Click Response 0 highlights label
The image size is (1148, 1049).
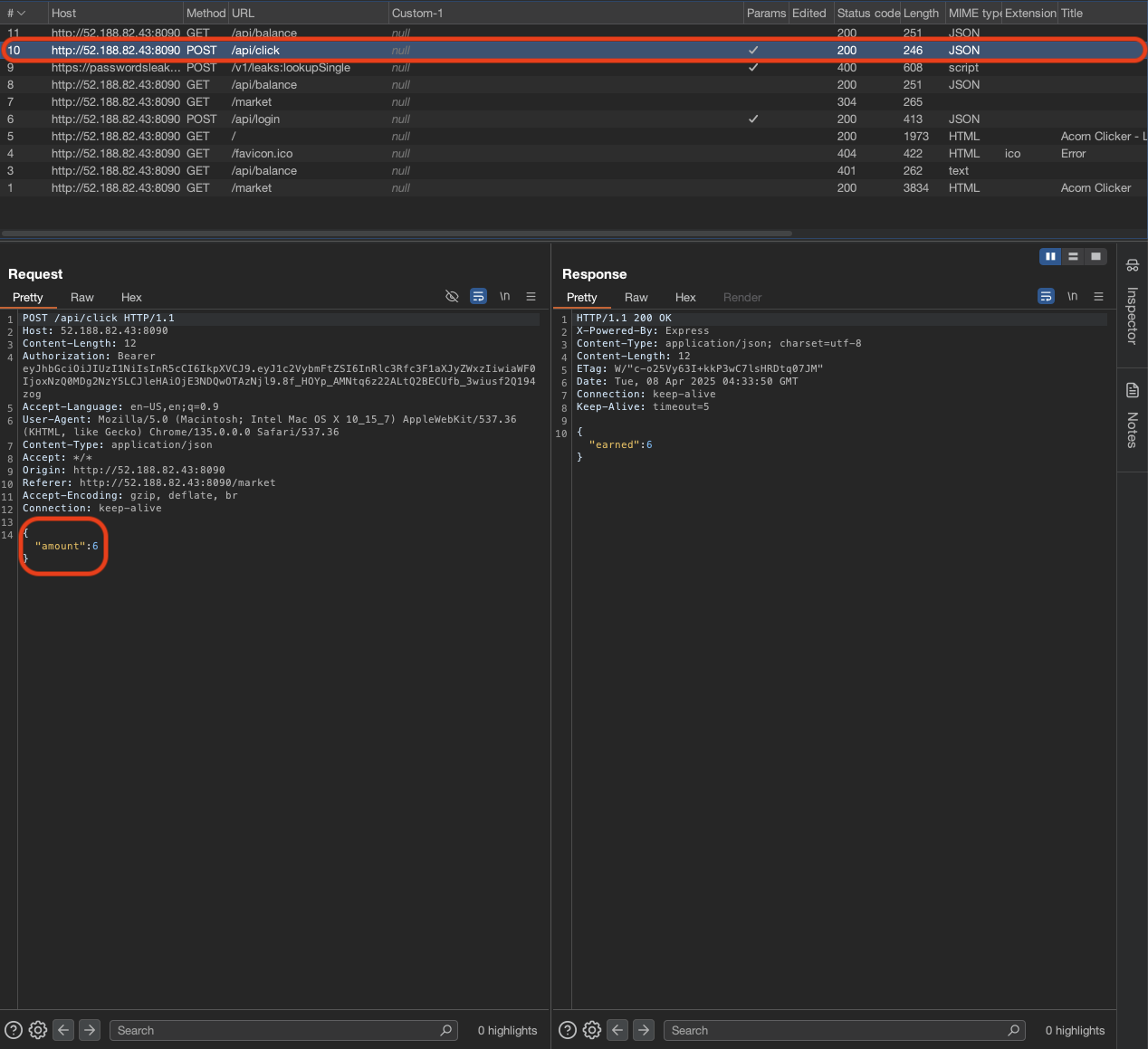click(x=1075, y=1030)
